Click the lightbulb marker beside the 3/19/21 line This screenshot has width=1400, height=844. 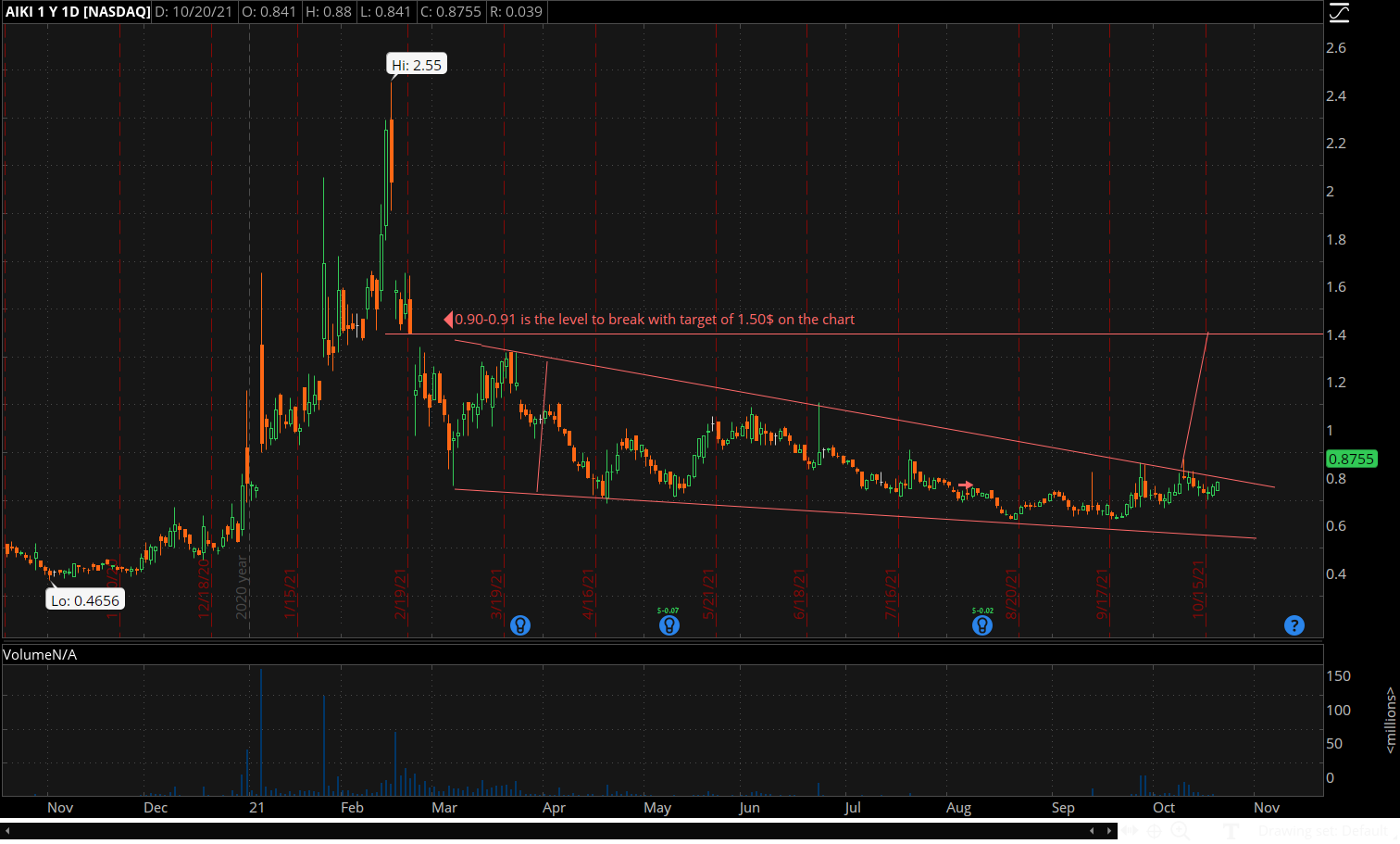(x=520, y=625)
